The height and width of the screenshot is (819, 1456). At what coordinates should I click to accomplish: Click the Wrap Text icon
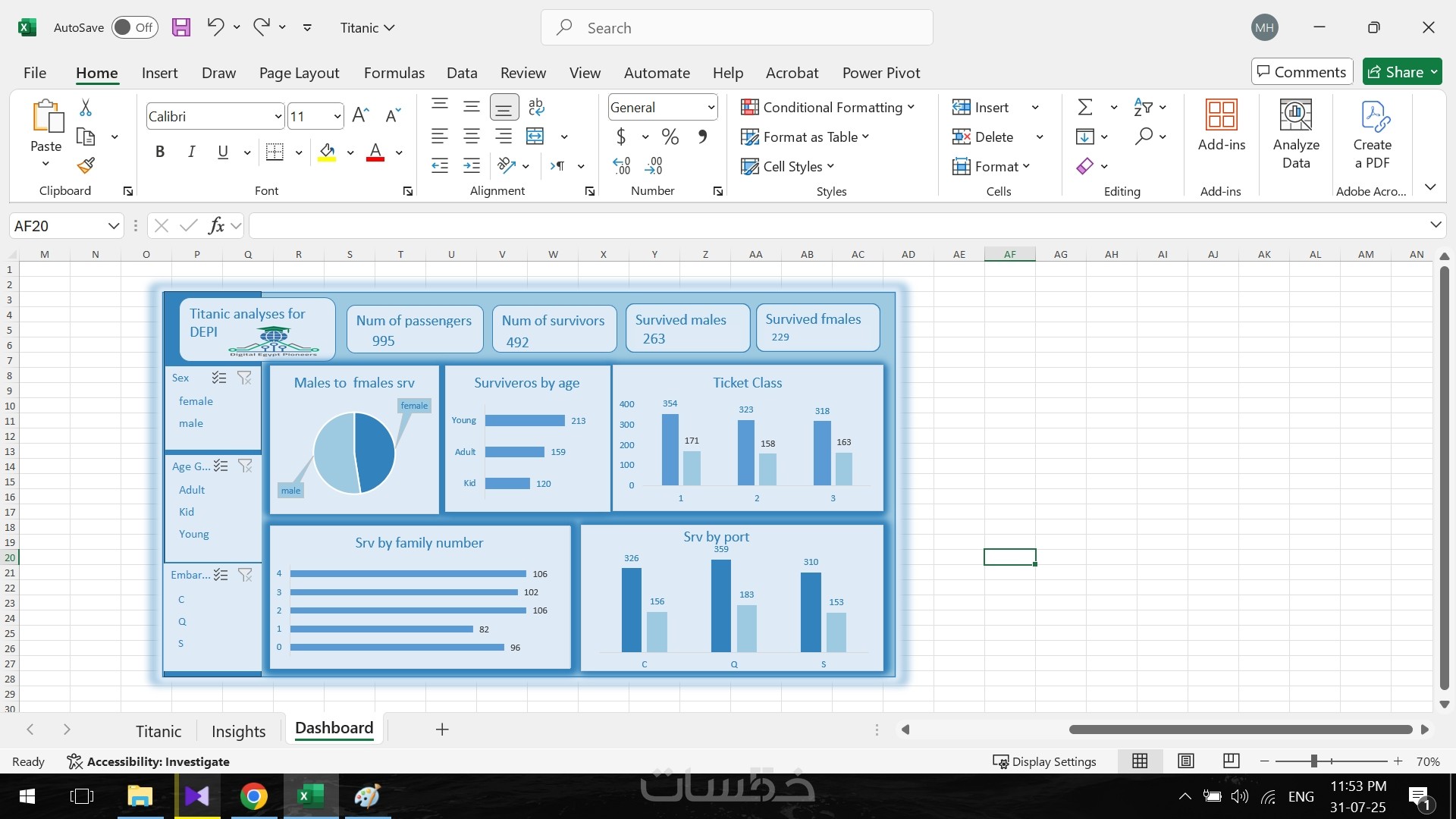(535, 107)
